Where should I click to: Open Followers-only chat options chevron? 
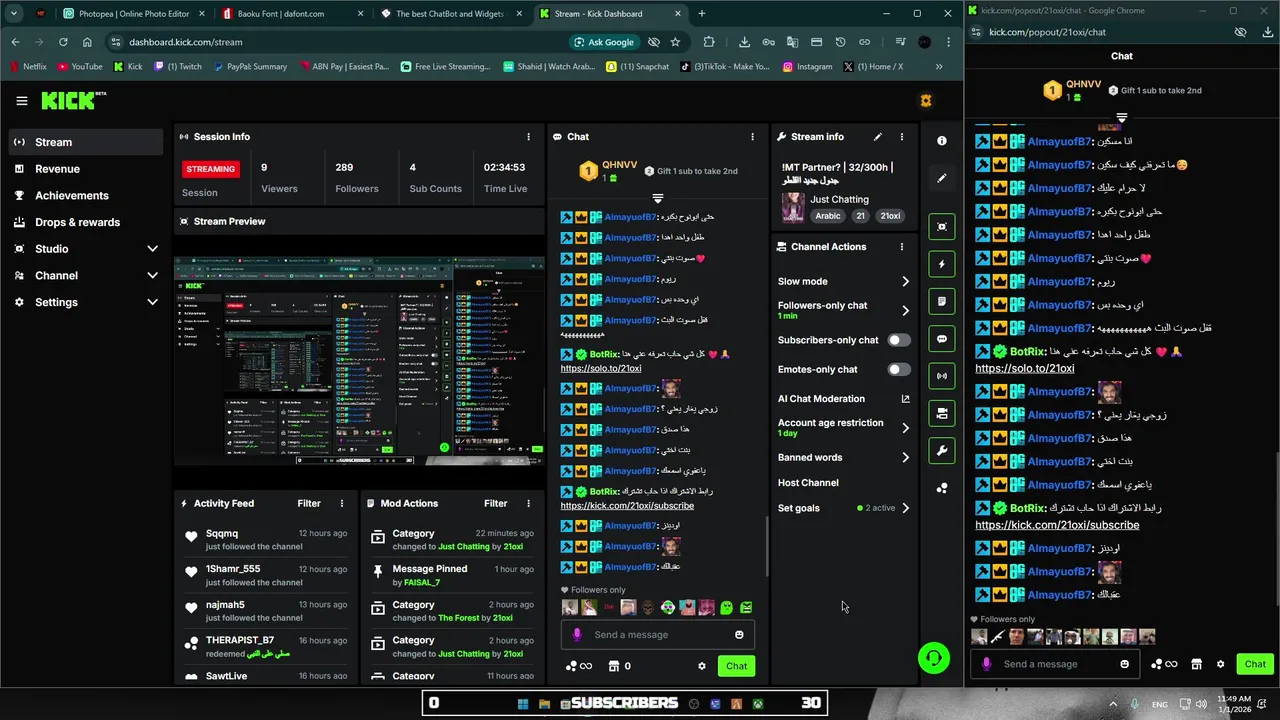pyautogui.click(x=906, y=311)
